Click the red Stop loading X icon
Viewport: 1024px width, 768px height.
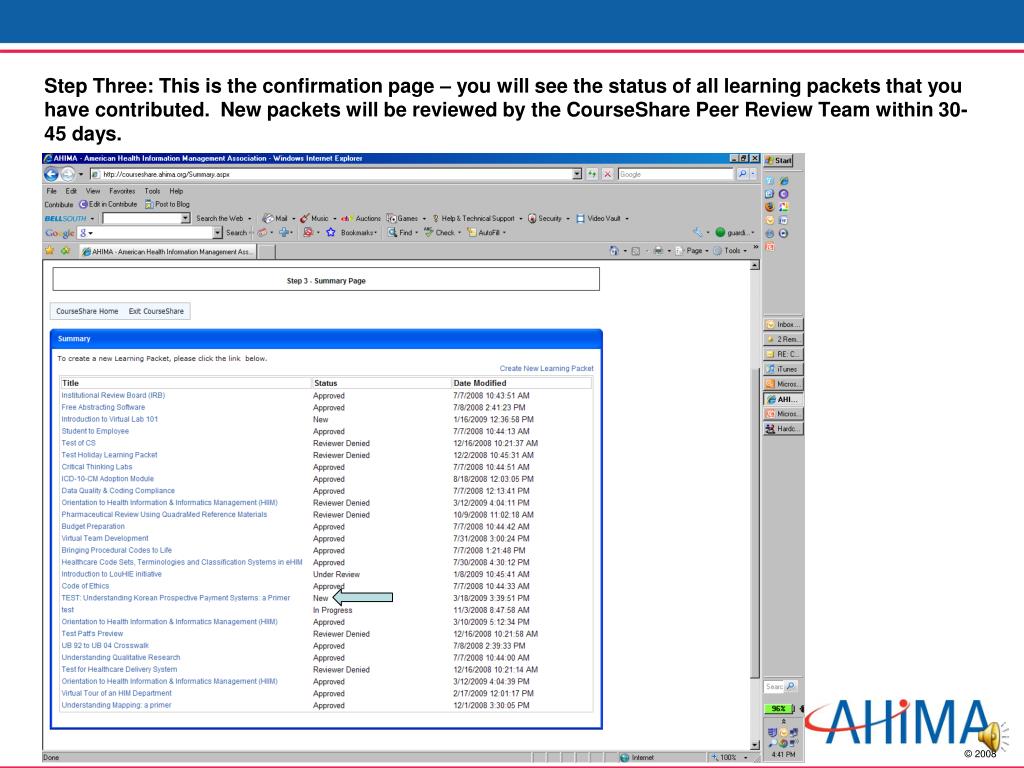tap(607, 174)
